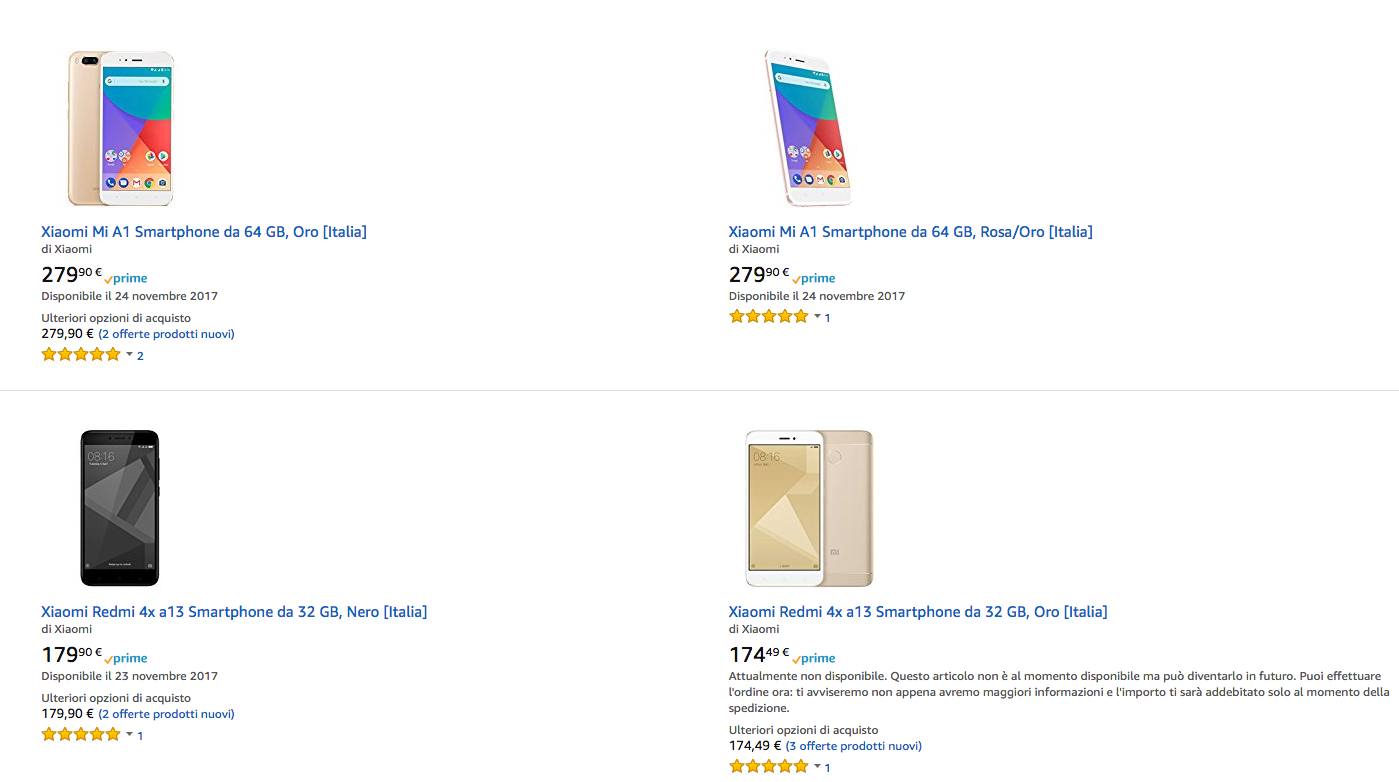
Task: Open the rose gold Mi A1 product image
Action: [808, 128]
